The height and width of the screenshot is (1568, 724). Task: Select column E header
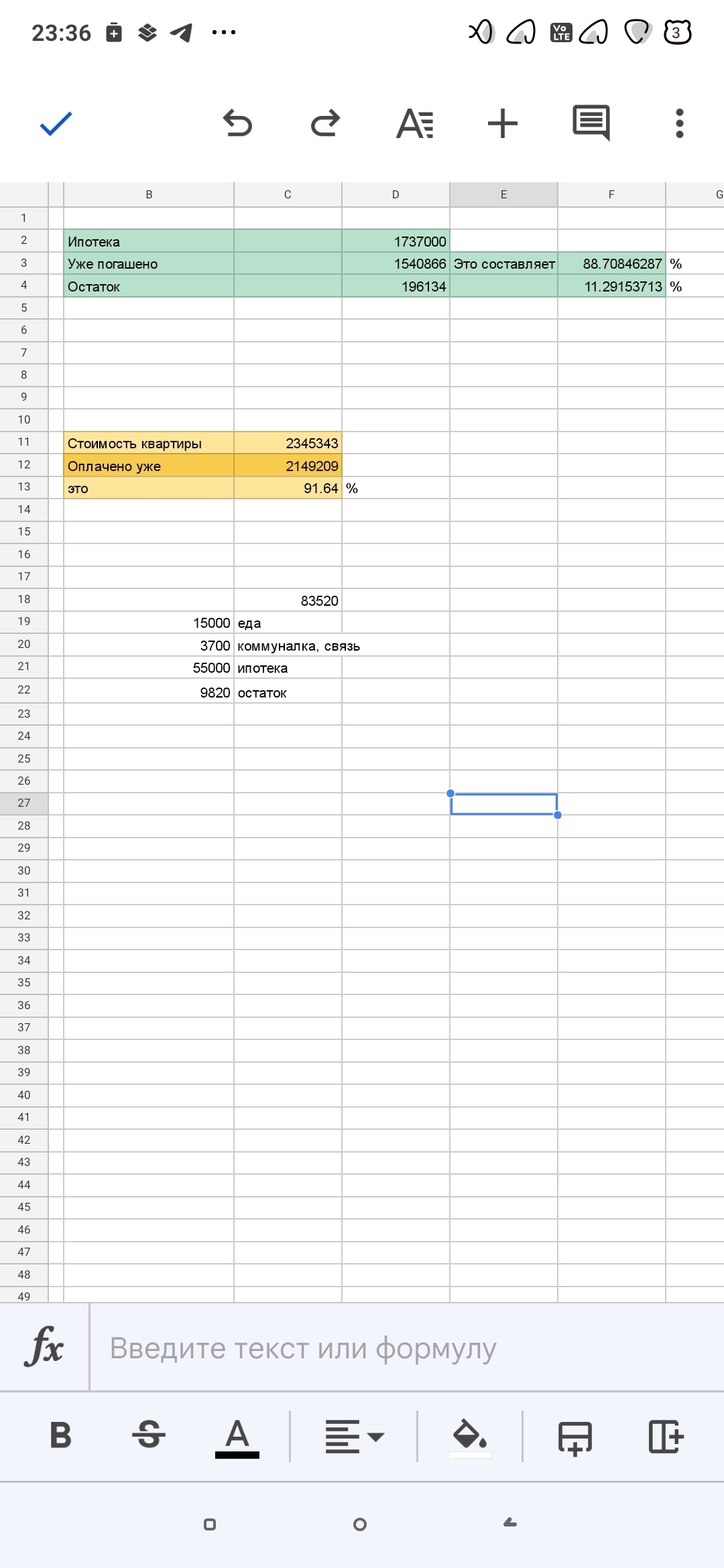point(503,195)
